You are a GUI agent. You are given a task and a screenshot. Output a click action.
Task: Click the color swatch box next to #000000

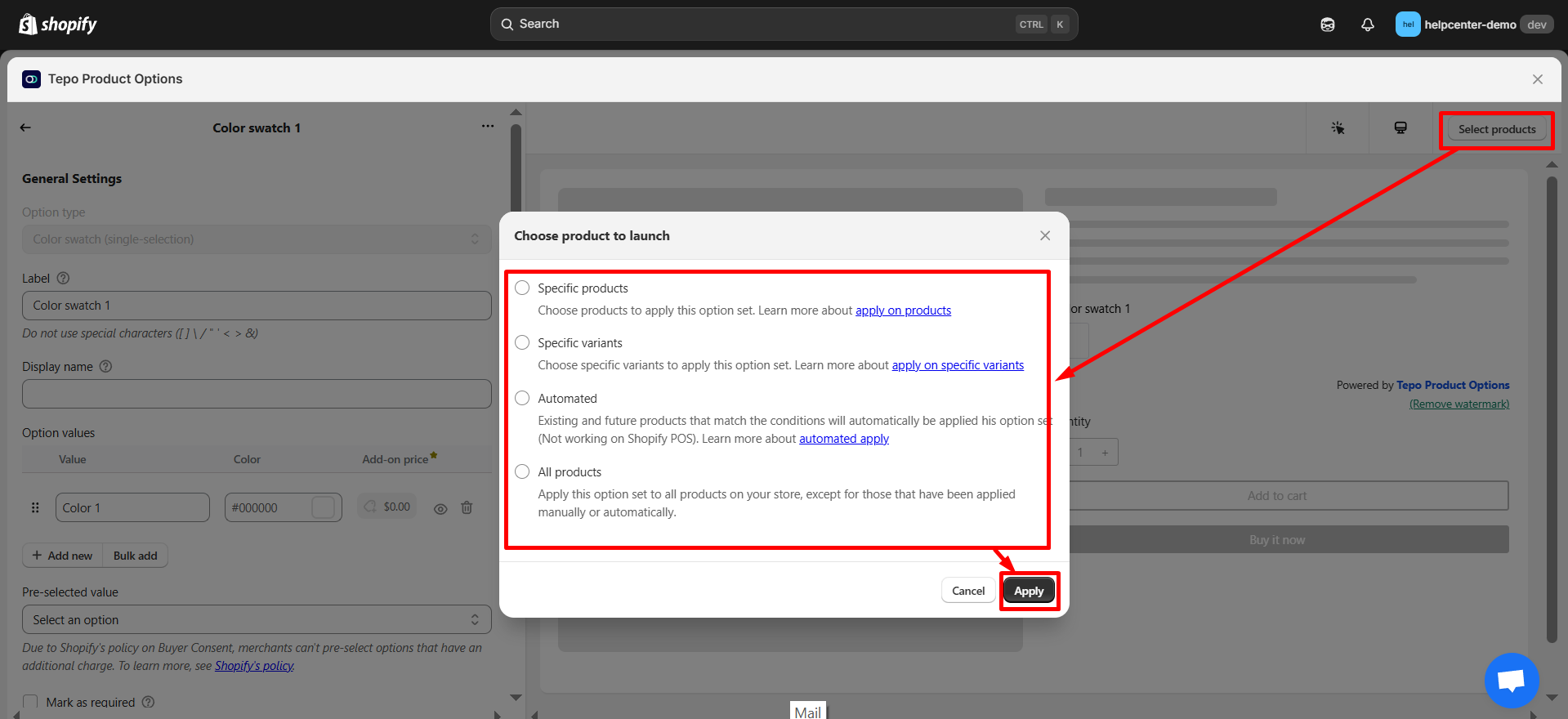click(324, 507)
